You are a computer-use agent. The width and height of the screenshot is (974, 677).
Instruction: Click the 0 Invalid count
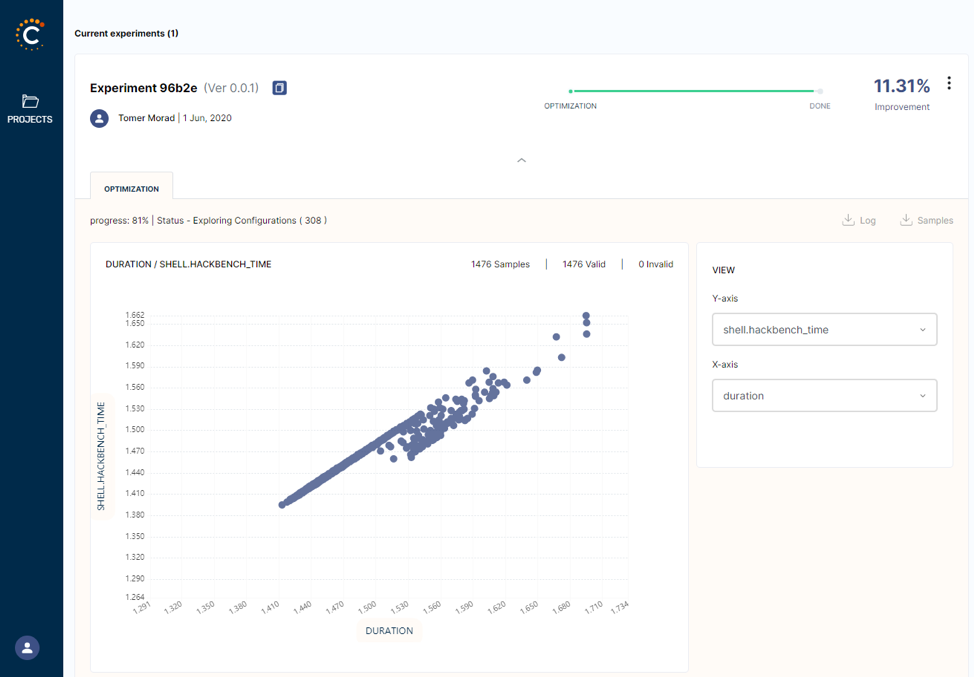[656, 264]
